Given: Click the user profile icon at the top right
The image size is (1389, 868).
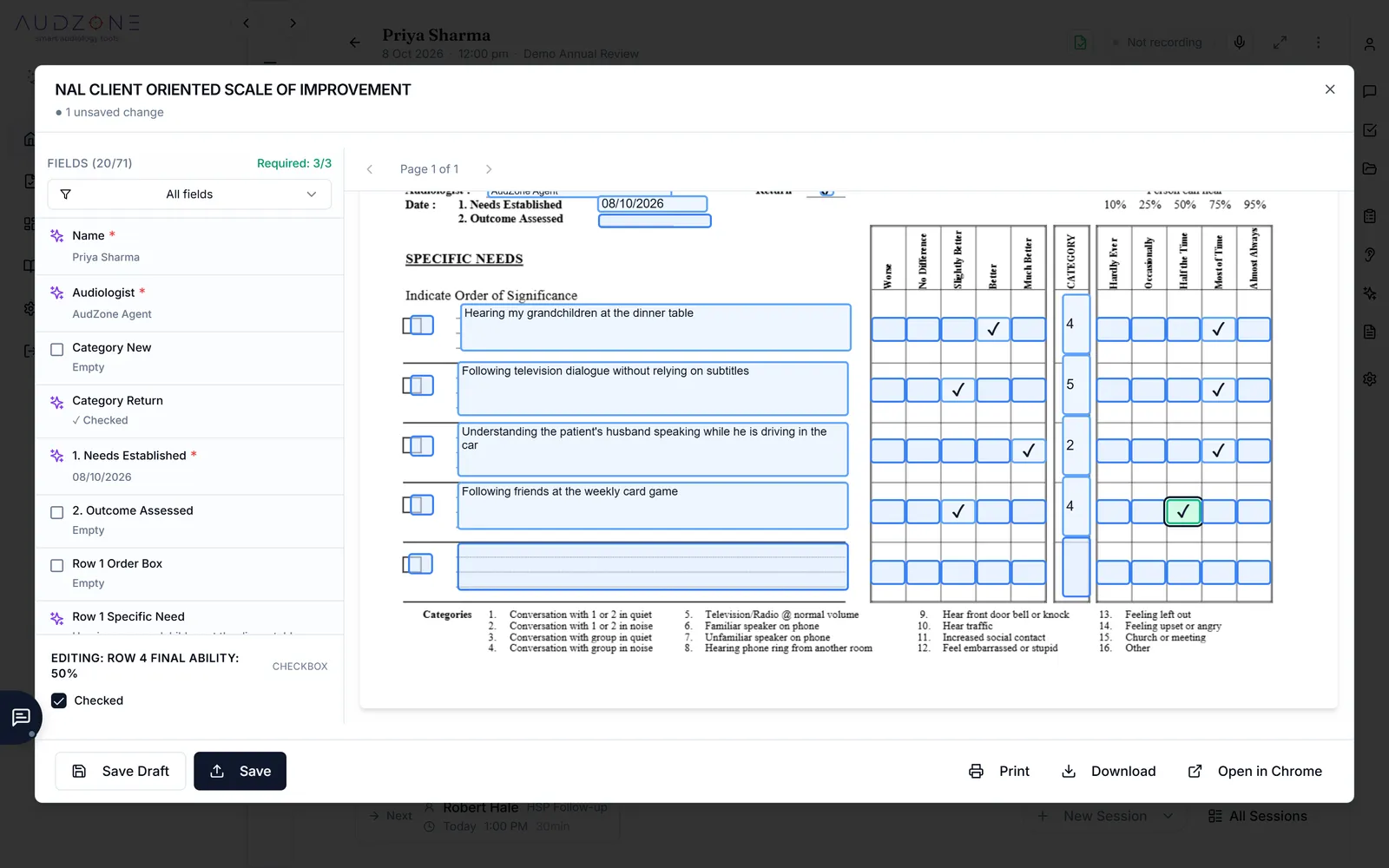Looking at the screenshot, I should tap(1369, 43).
